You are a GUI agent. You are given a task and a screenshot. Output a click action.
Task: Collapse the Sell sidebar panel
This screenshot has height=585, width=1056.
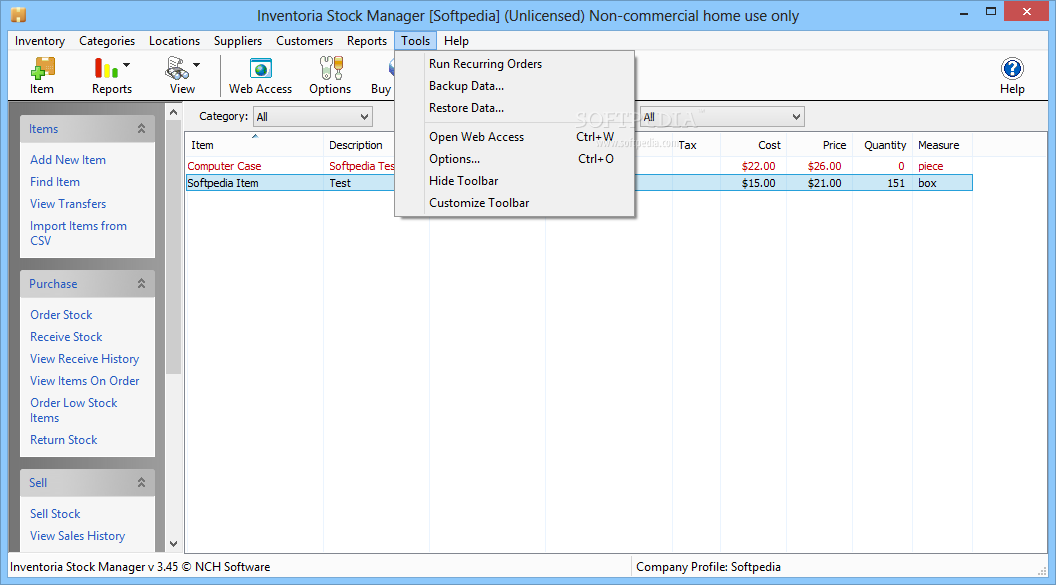(x=141, y=483)
